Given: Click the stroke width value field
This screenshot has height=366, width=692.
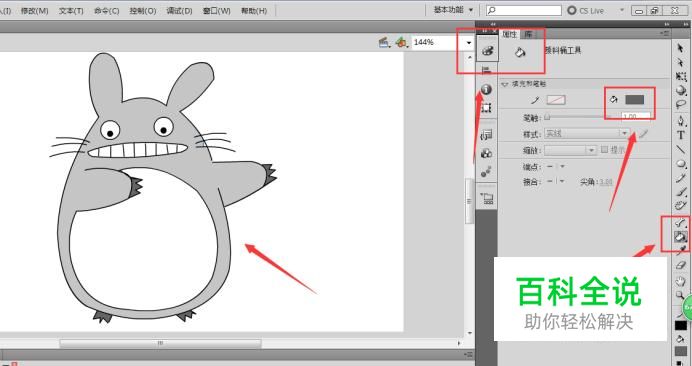Looking at the screenshot, I should (x=636, y=117).
